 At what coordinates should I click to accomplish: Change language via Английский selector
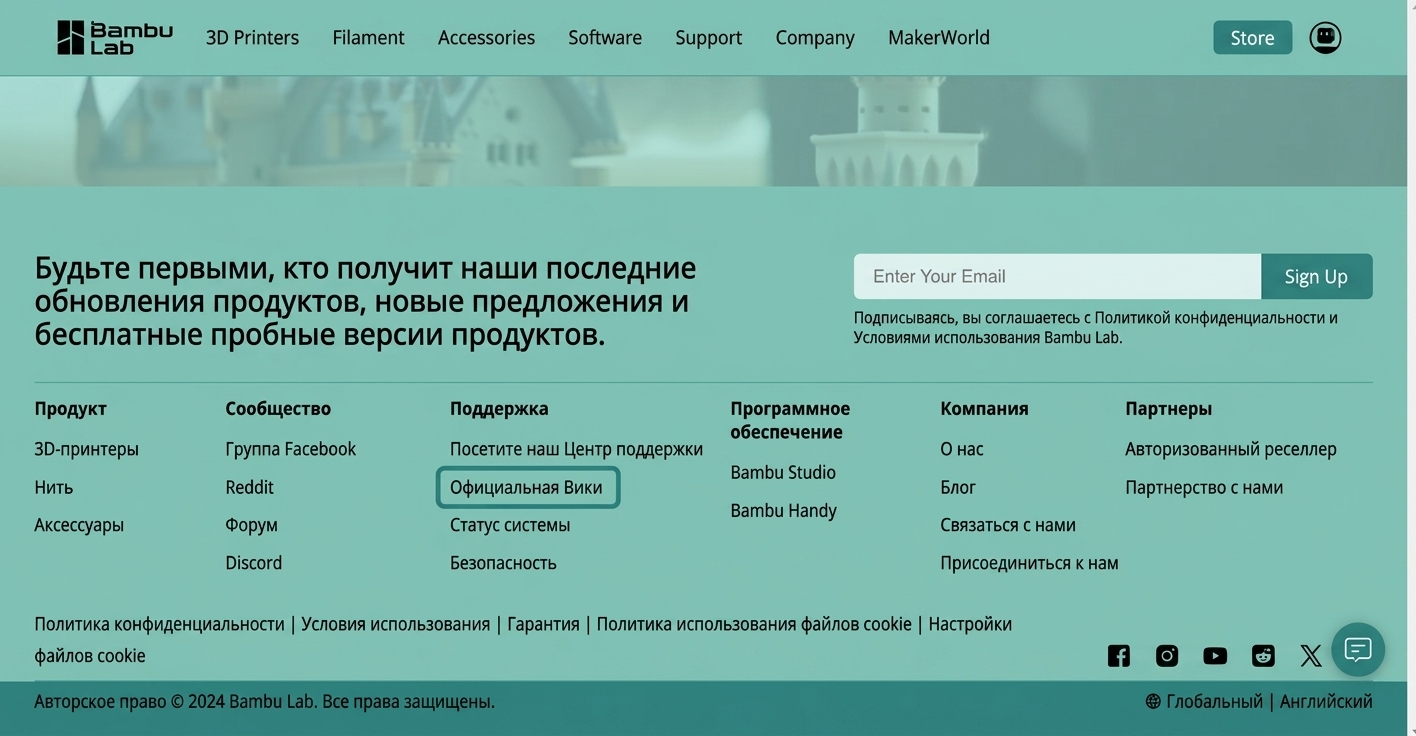[x=1326, y=702]
